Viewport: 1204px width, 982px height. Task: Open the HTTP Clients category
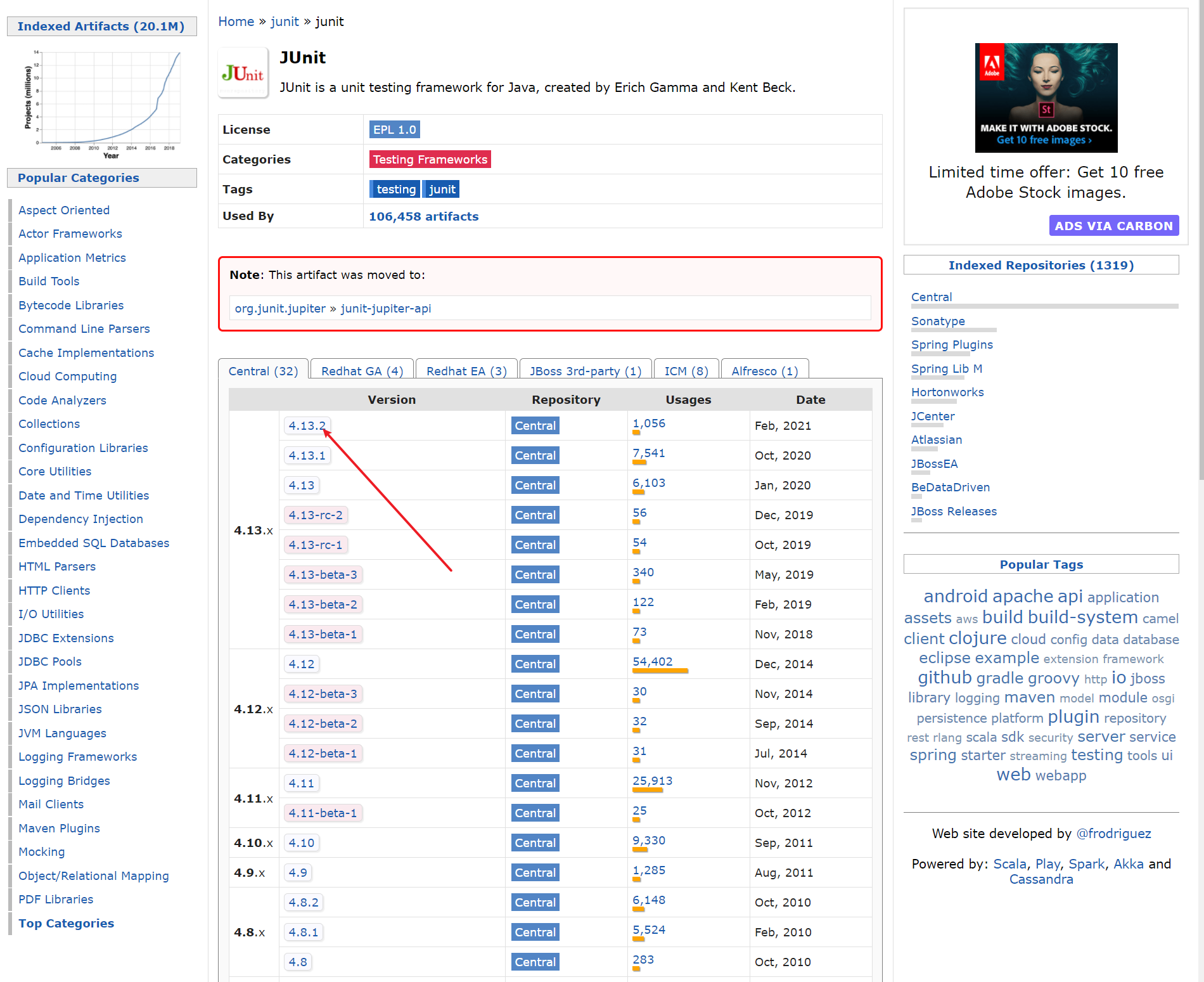click(x=54, y=590)
